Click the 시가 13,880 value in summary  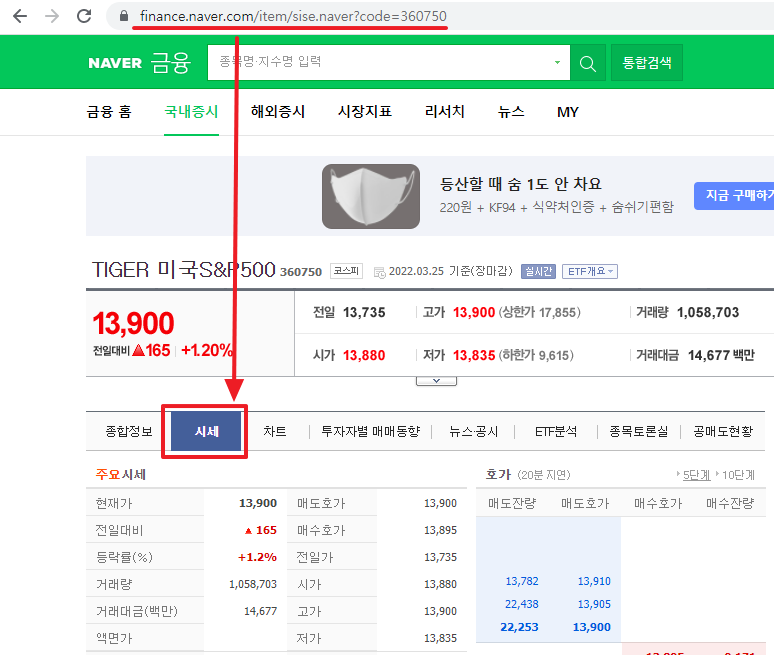pos(364,355)
